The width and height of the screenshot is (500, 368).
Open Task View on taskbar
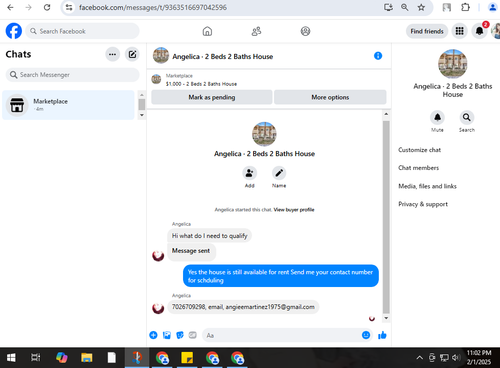pyautogui.click(x=36, y=358)
